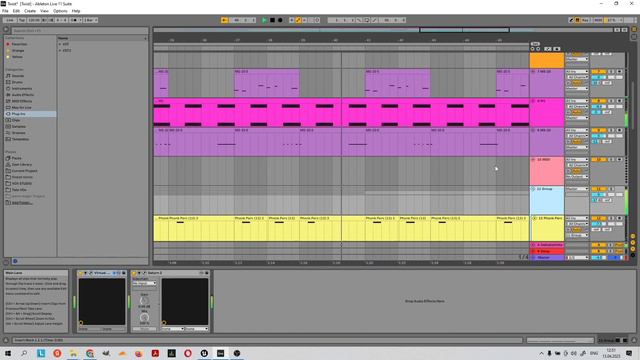Image resolution: width=640 pixels, height=360 pixels.
Task: Open Windows Start menu
Action: (8, 353)
